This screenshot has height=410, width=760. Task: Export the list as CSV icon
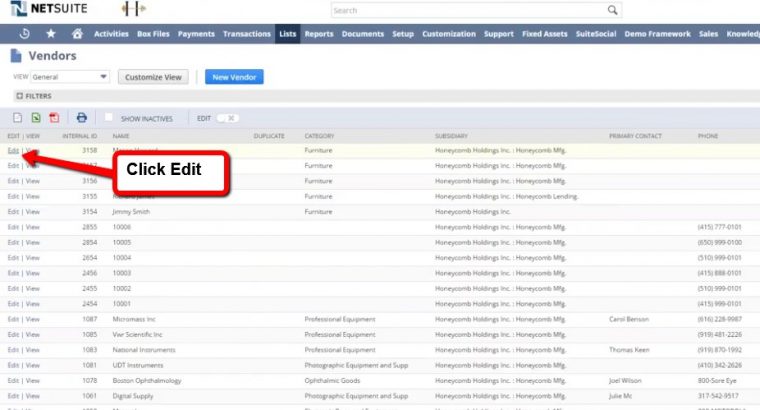pyautogui.click(x=17, y=117)
